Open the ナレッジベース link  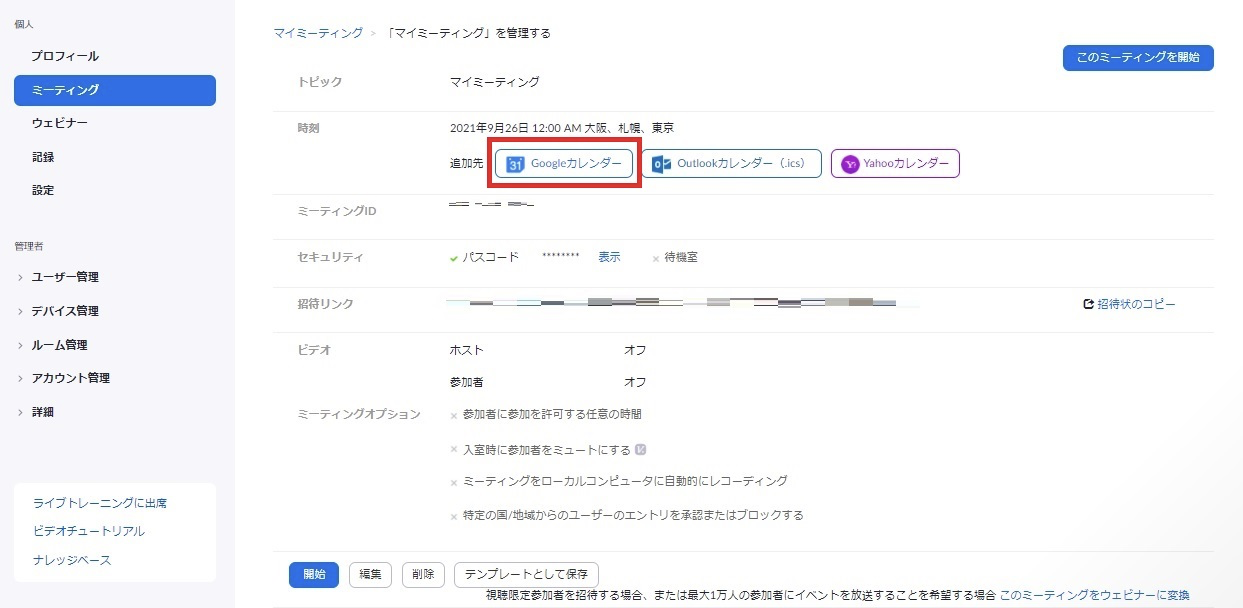(x=72, y=560)
